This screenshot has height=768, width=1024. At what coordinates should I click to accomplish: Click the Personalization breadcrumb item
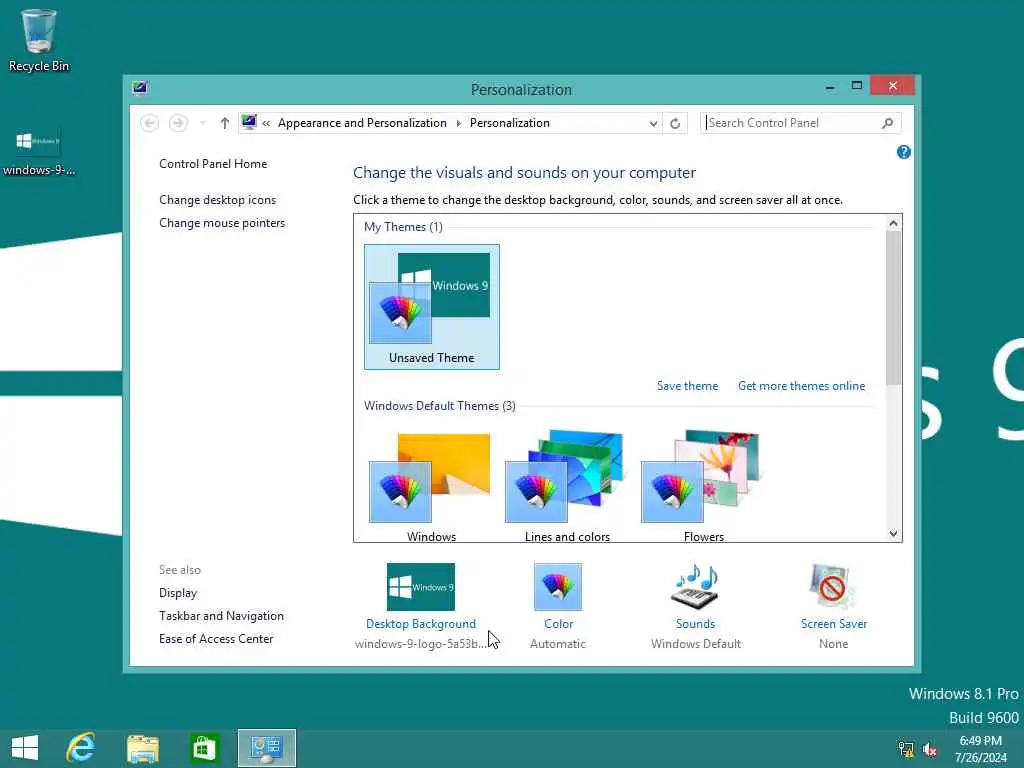click(x=509, y=123)
